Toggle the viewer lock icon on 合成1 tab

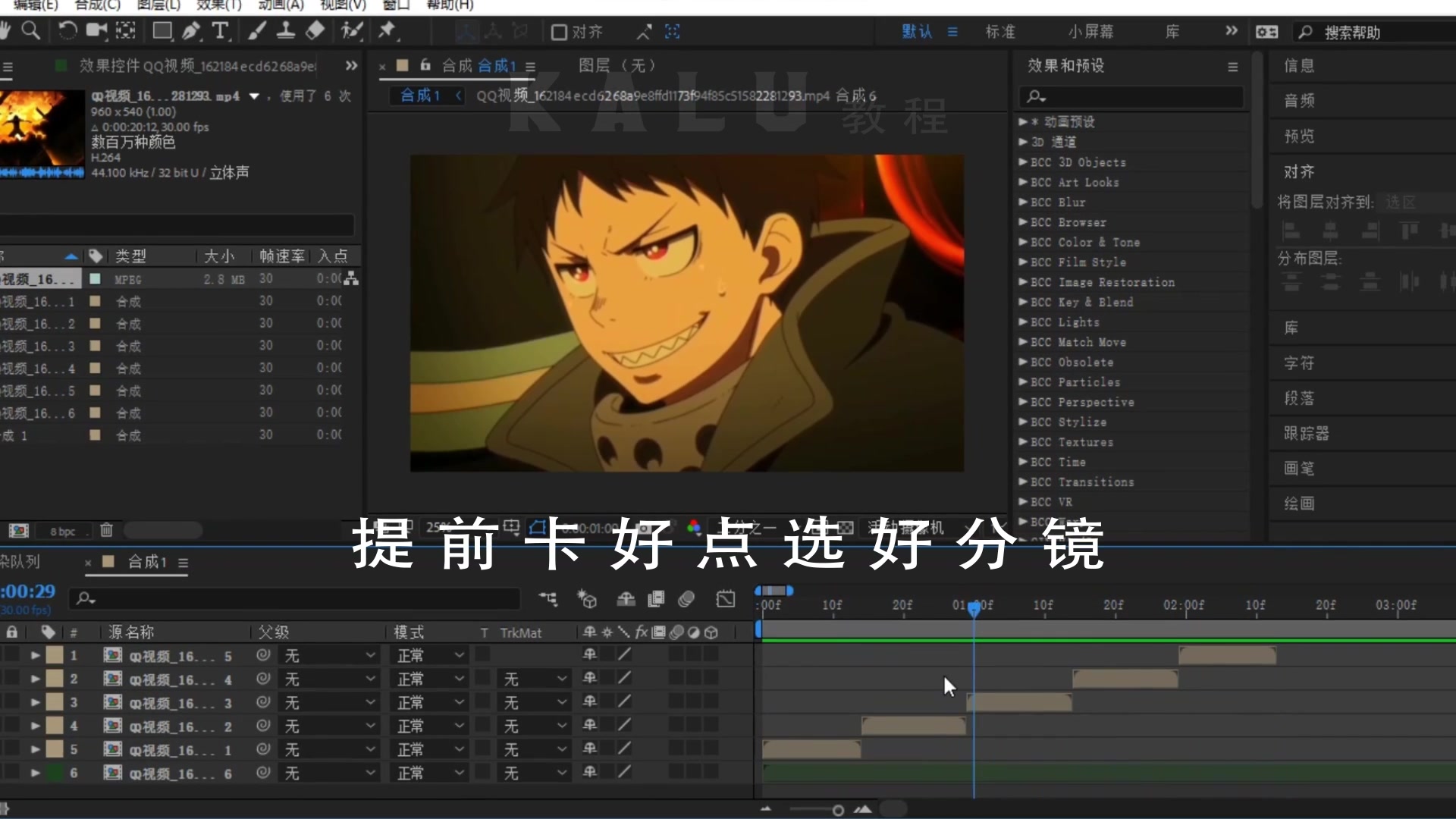(425, 65)
